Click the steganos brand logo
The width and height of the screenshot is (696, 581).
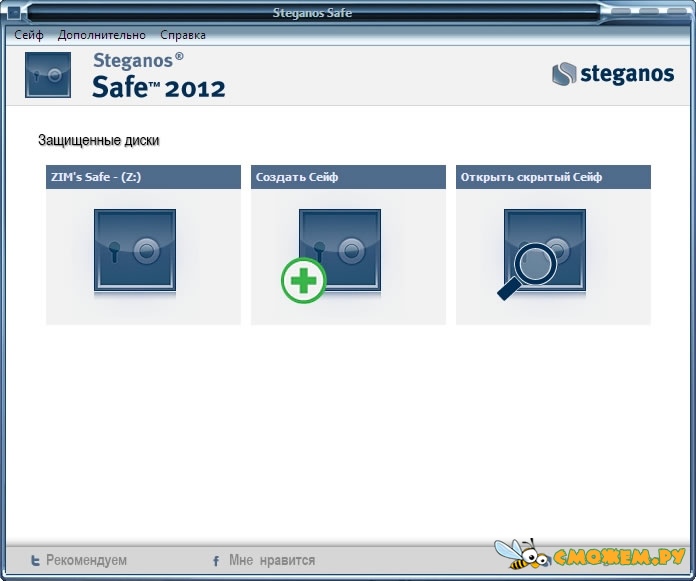coord(613,74)
